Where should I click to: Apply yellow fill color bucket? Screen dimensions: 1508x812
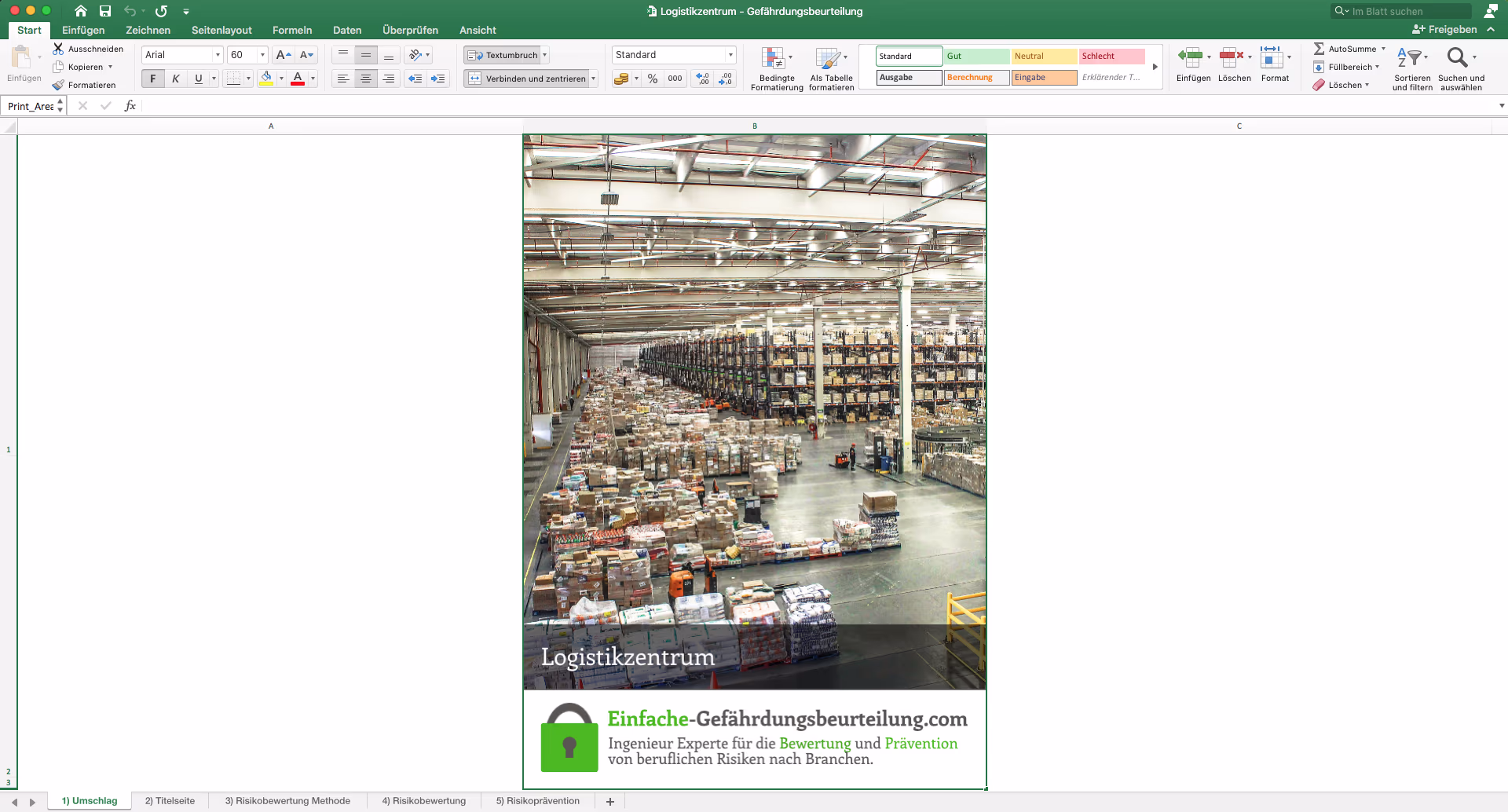266,79
